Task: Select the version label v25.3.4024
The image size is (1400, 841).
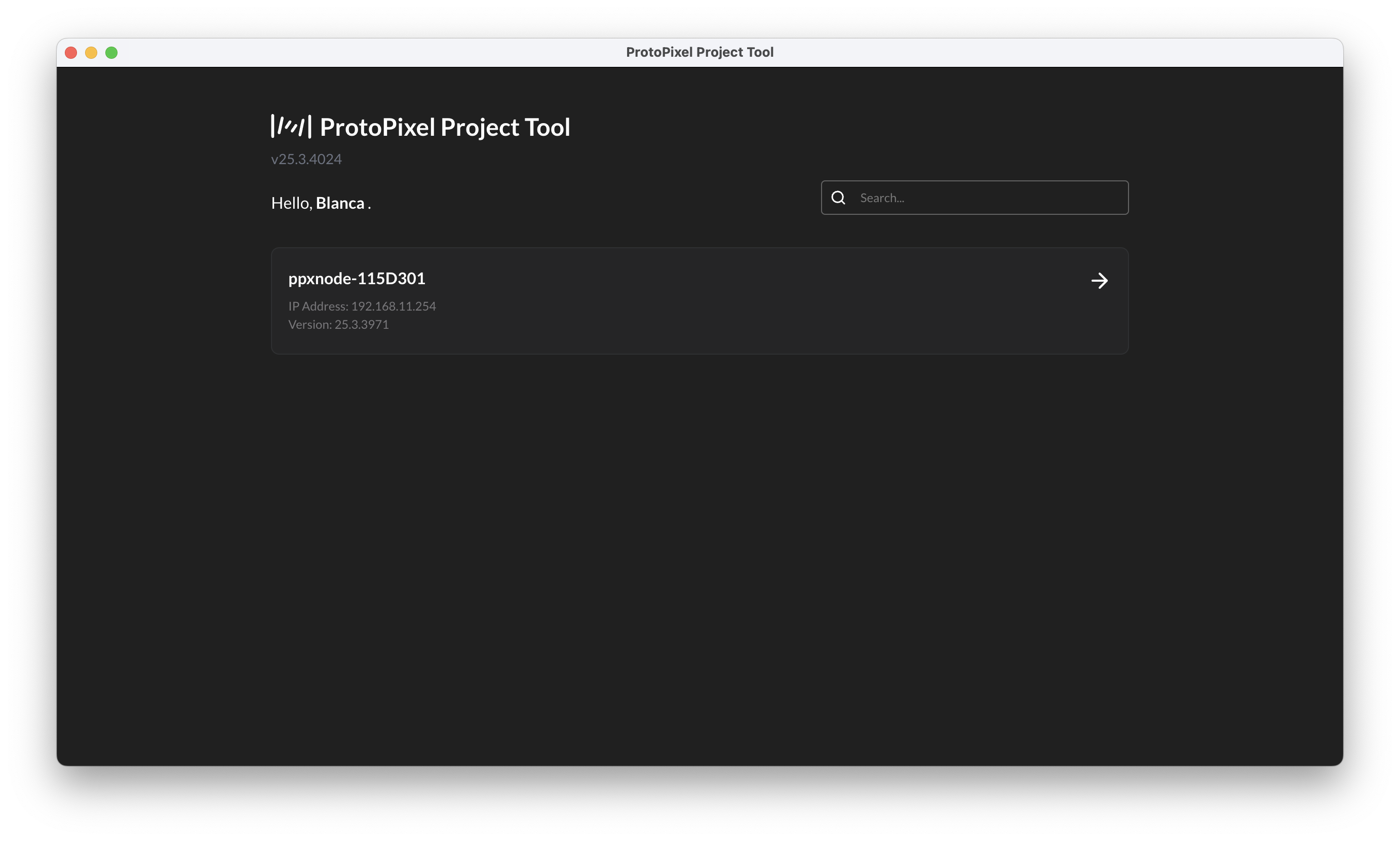Action: point(306,159)
